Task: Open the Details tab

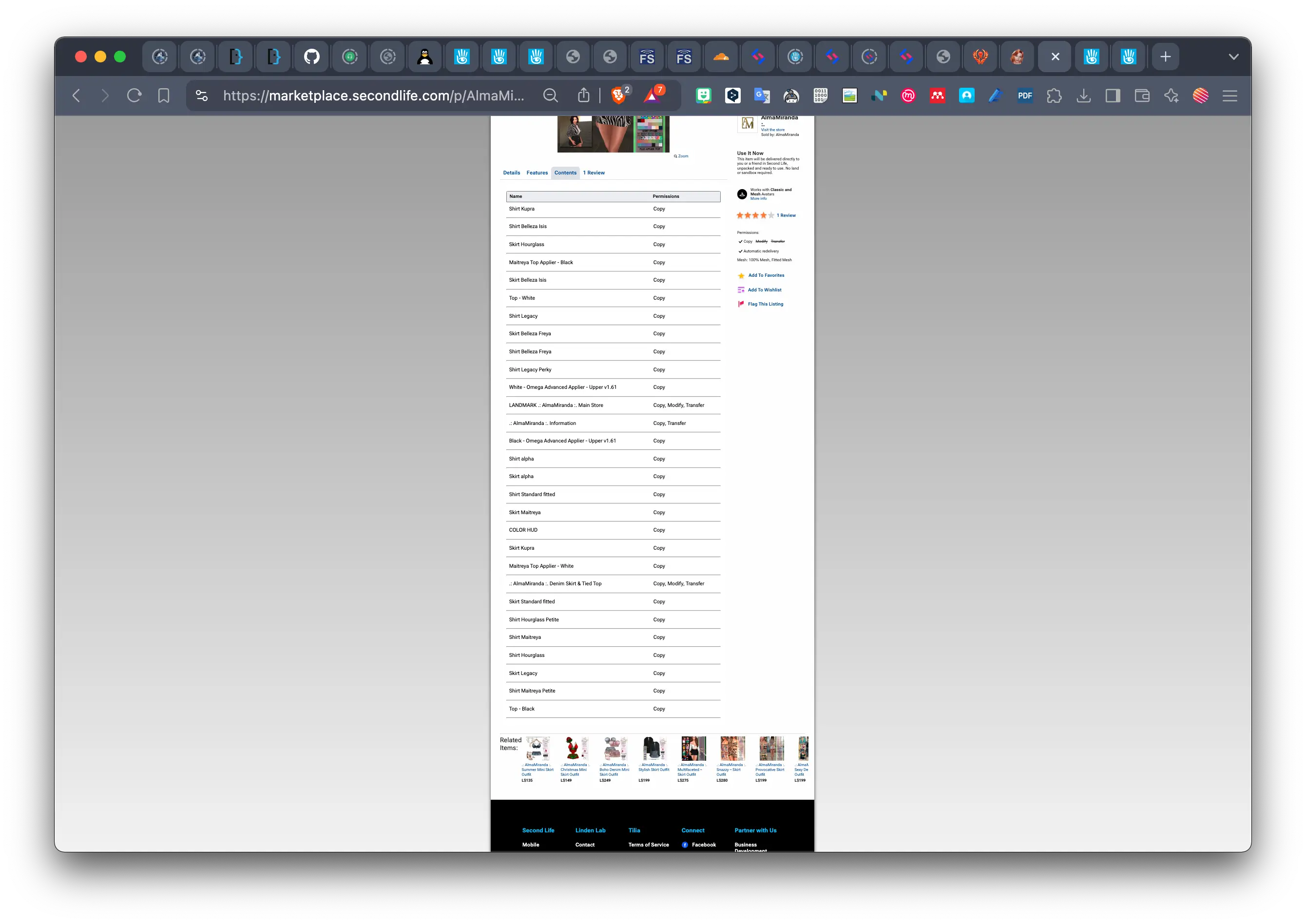Action: click(511, 173)
